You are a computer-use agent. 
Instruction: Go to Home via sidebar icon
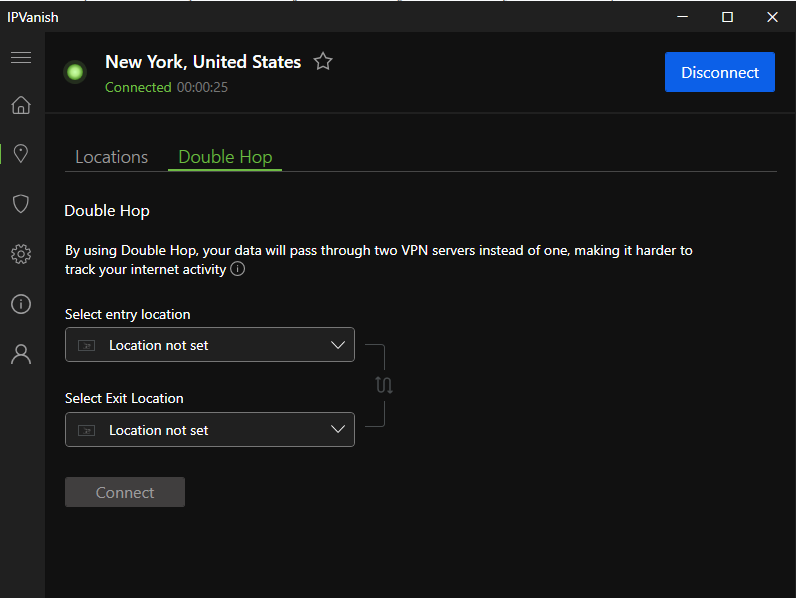point(21,105)
